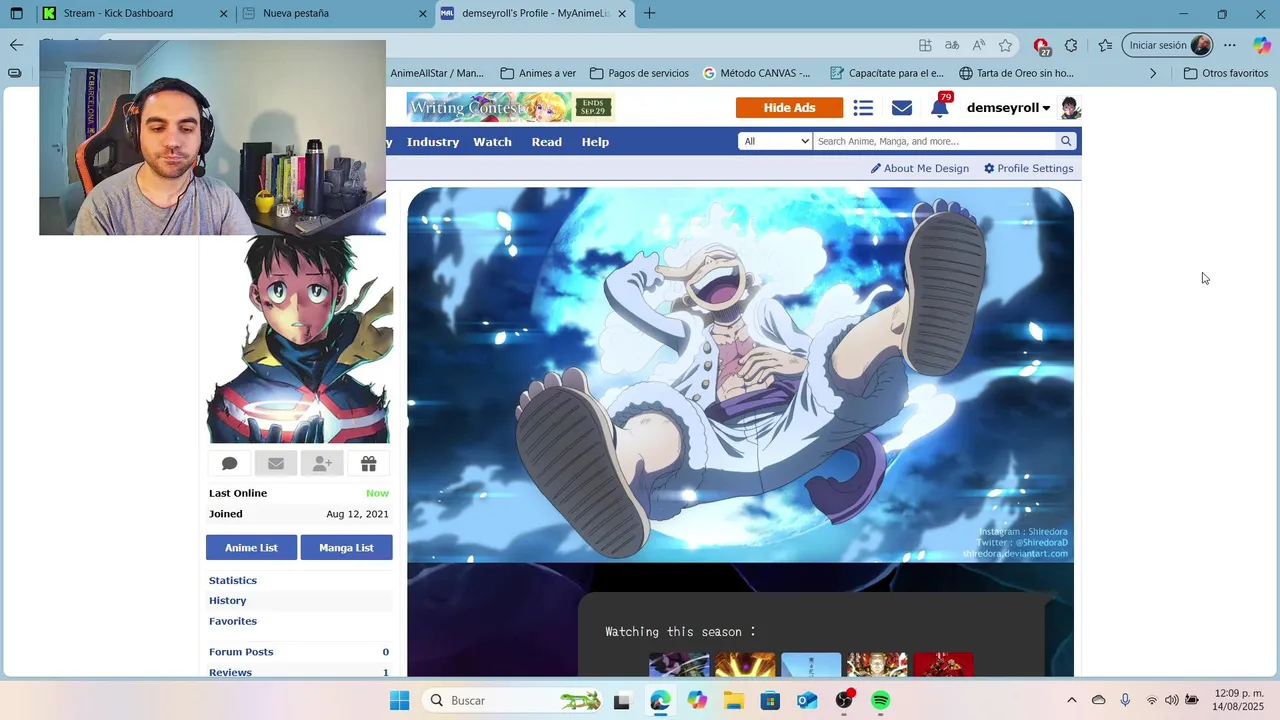Click the add friend icon under the profile picture
Image resolution: width=1280 pixels, height=720 pixels.
(x=322, y=463)
